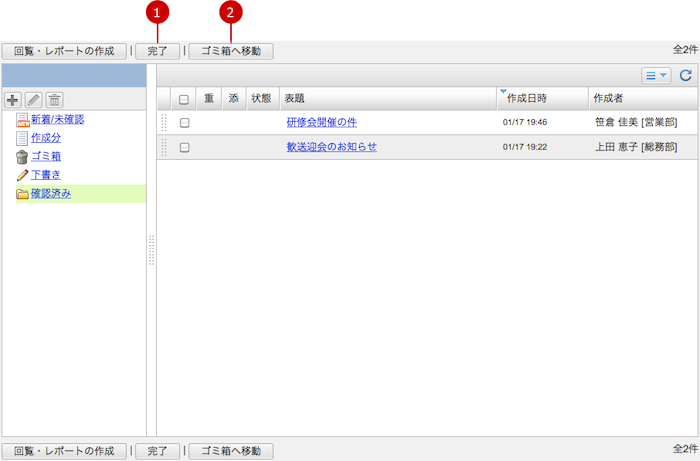Image resolution: width=700 pixels, height=461 pixels.
Task: Click the edit folder pencil icon
Action: click(33, 100)
